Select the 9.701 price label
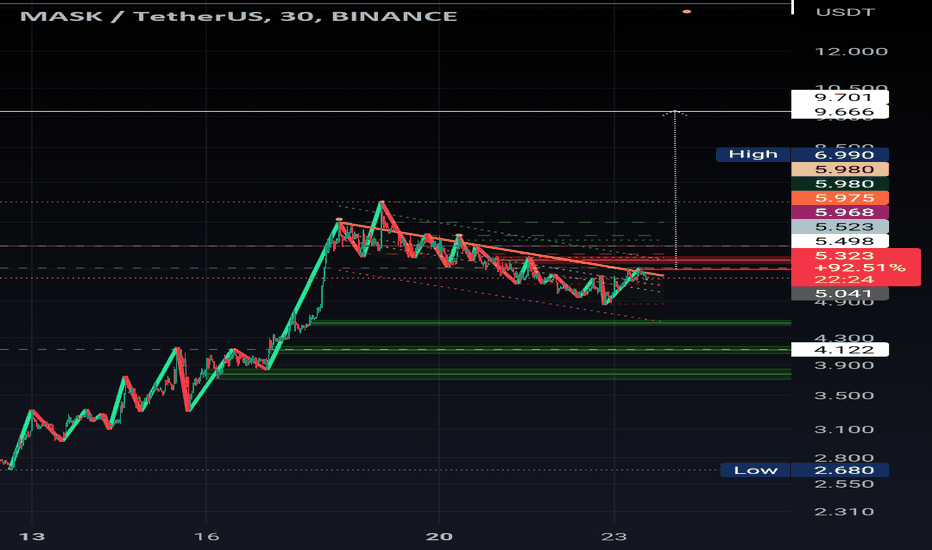Viewport: 932px width, 550px height. 840,98
